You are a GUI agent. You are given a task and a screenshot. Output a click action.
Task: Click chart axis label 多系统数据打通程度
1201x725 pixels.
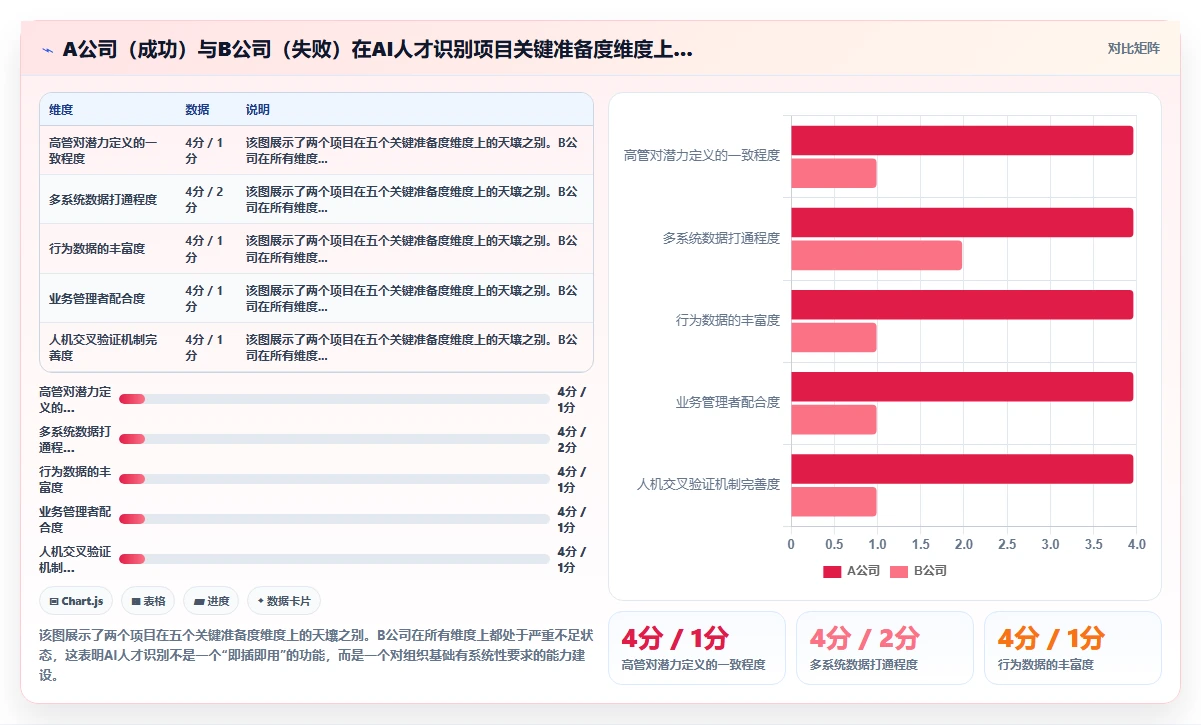coord(721,238)
